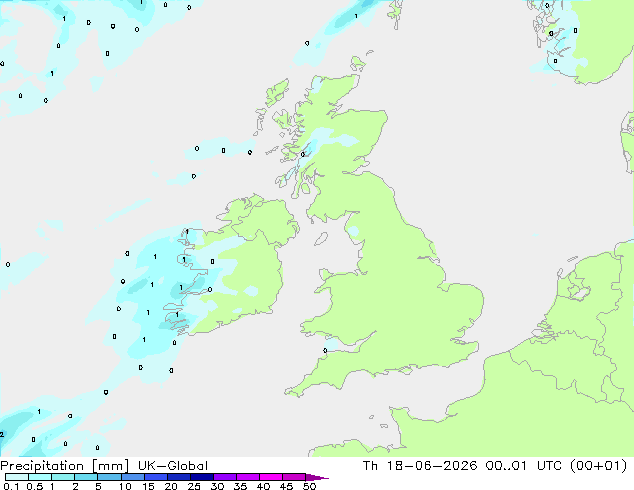Screen dimensions: 634x490
Task: Click the '50' legend scale label
Action: 309,486
